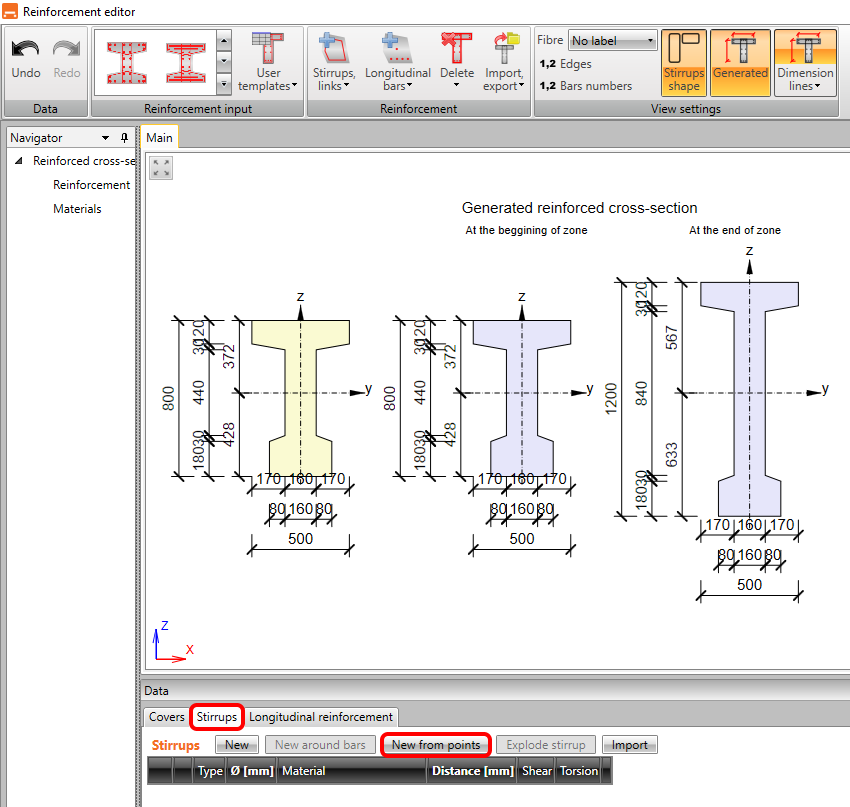Image resolution: width=850 pixels, height=807 pixels.
Task: Switch to the Longitudinal reinforcement tab
Action: point(320,717)
